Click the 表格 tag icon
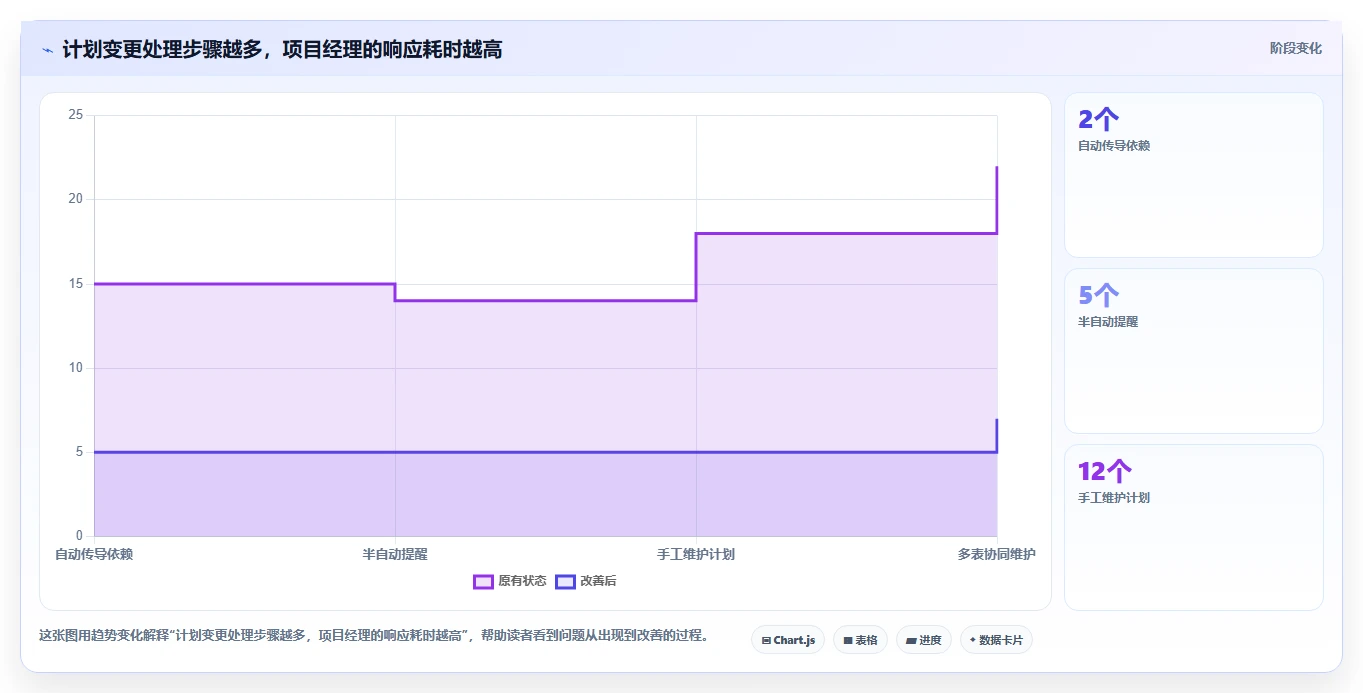The image size is (1363, 693). pos(848,640)
